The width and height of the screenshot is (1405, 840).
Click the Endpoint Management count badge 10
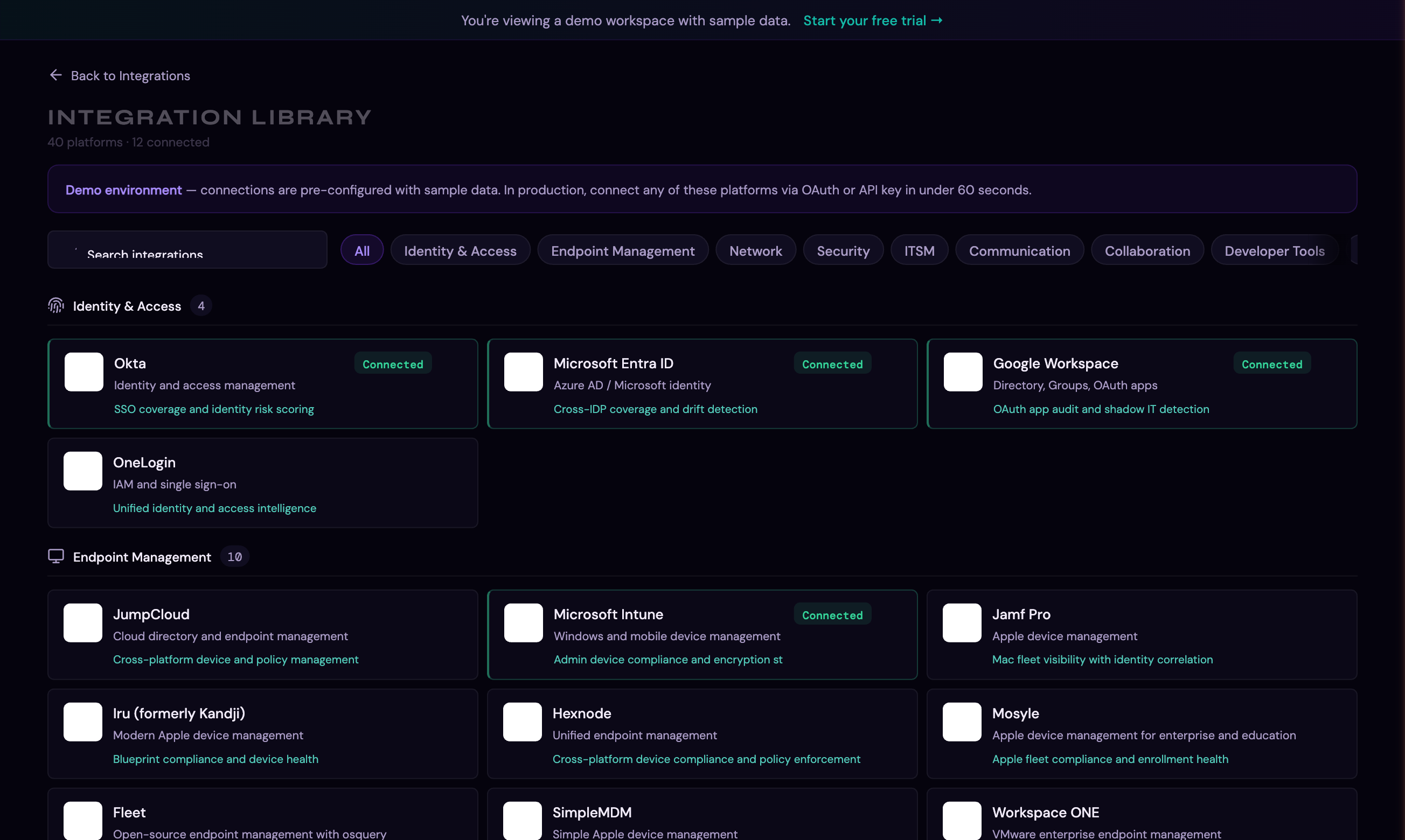[234, 556]
